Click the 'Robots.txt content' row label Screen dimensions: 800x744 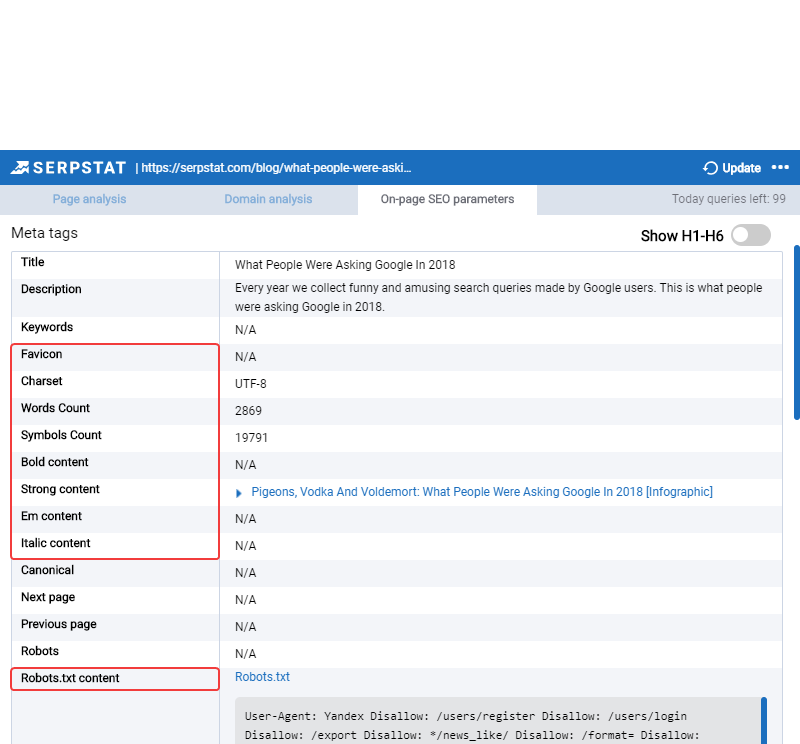click(70, 678)
